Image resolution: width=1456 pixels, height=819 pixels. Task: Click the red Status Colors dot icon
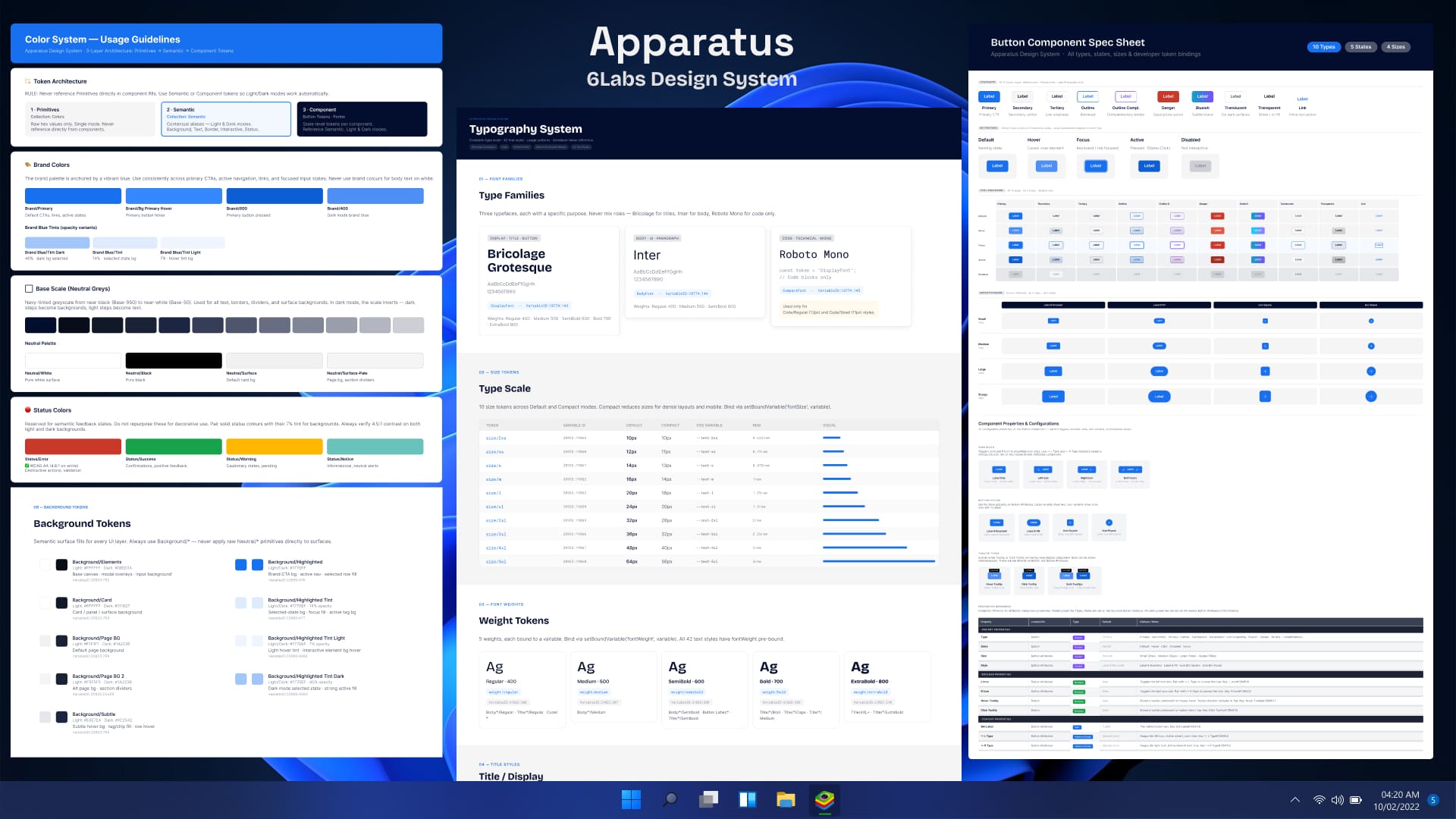[x=28, y=410]
